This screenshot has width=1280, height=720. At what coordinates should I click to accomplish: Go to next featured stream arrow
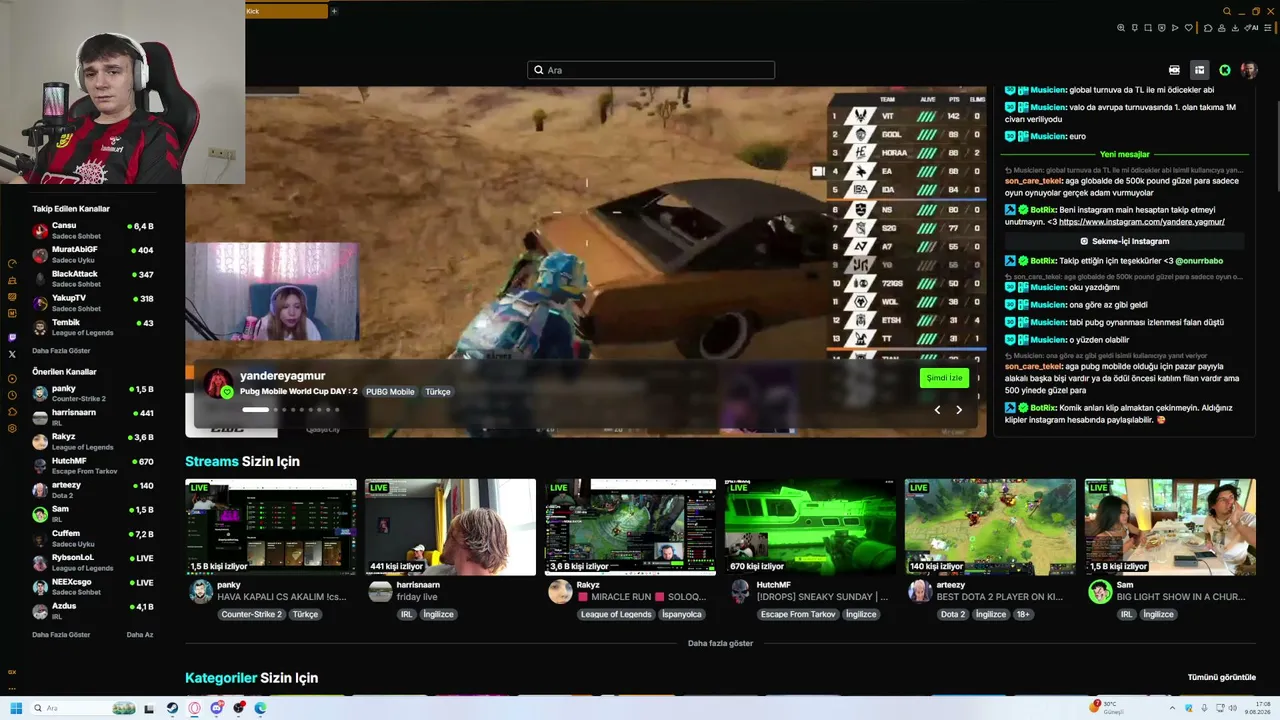959,410
